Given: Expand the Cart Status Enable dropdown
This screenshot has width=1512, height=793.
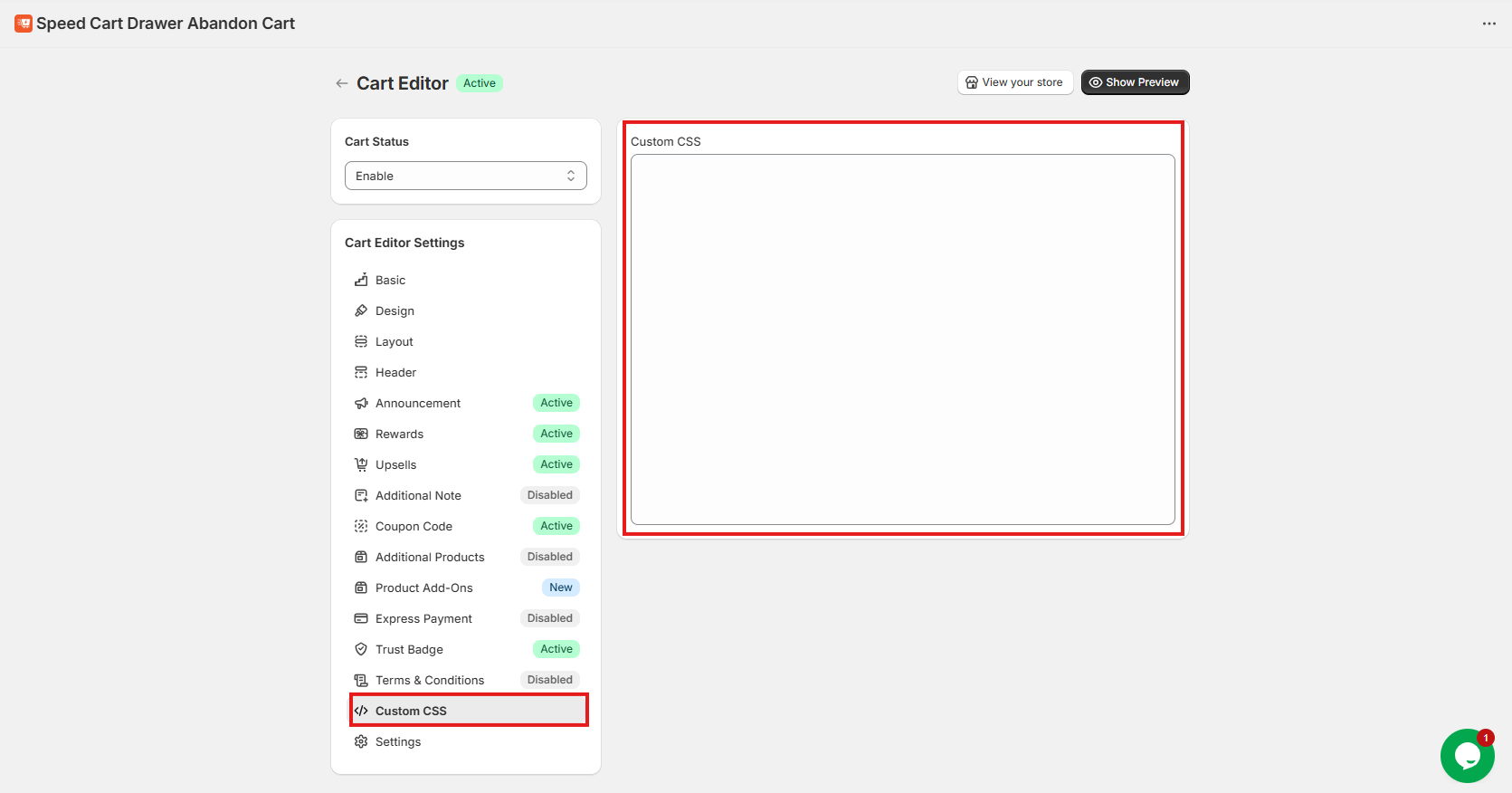Looking at the screenshot, I should coord(465,176).
